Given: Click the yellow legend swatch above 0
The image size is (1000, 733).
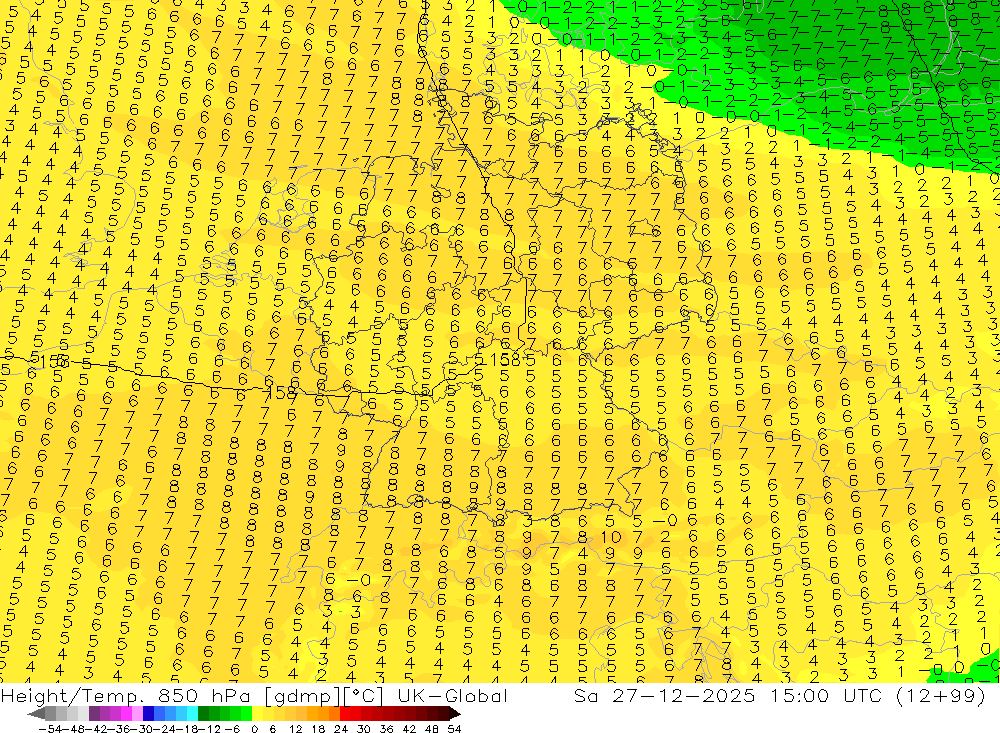Looking at the screenshot, I should [258, 714].
